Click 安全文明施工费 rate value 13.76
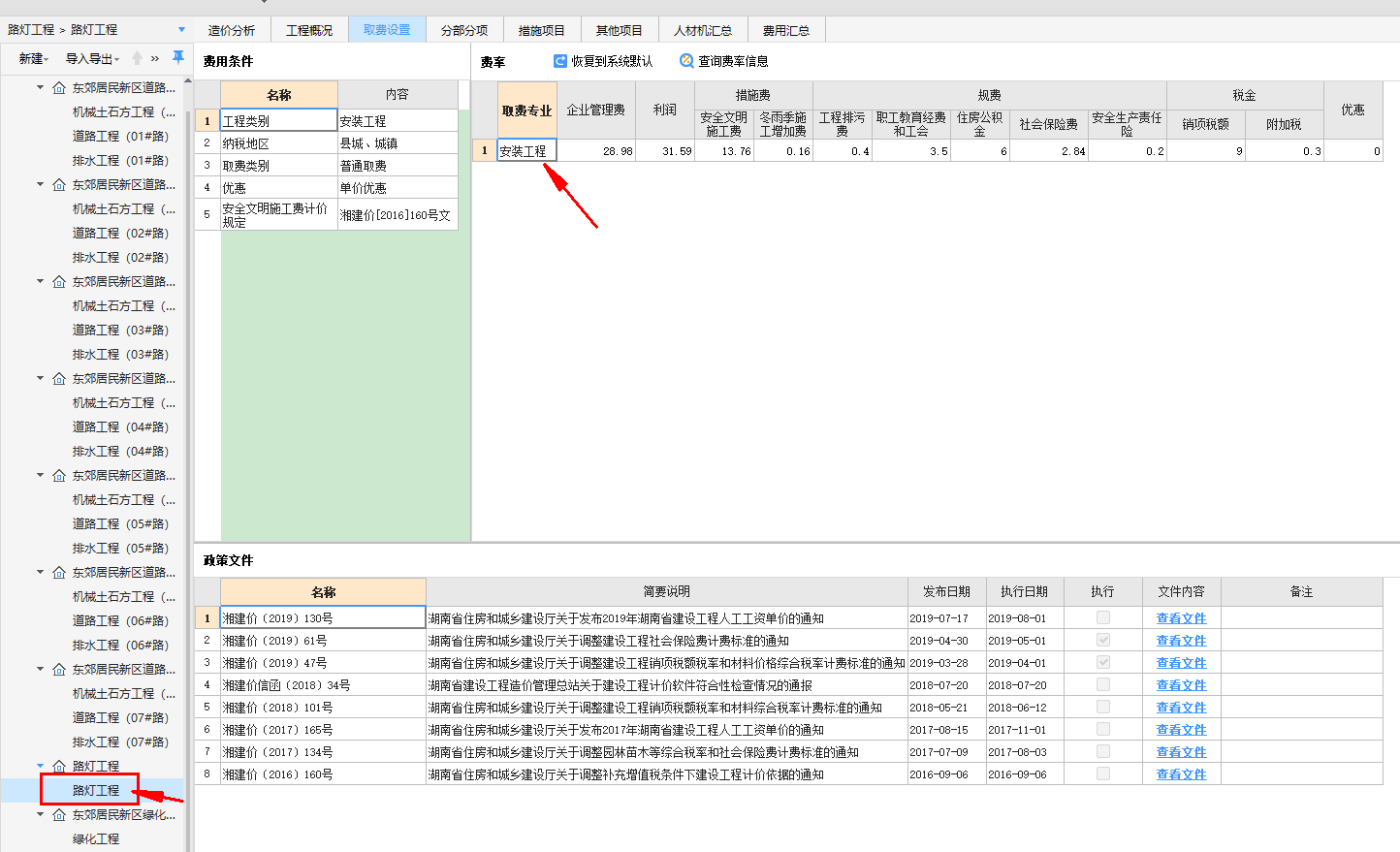This screenshot has width=1400, height=852. tap(724, 151)
